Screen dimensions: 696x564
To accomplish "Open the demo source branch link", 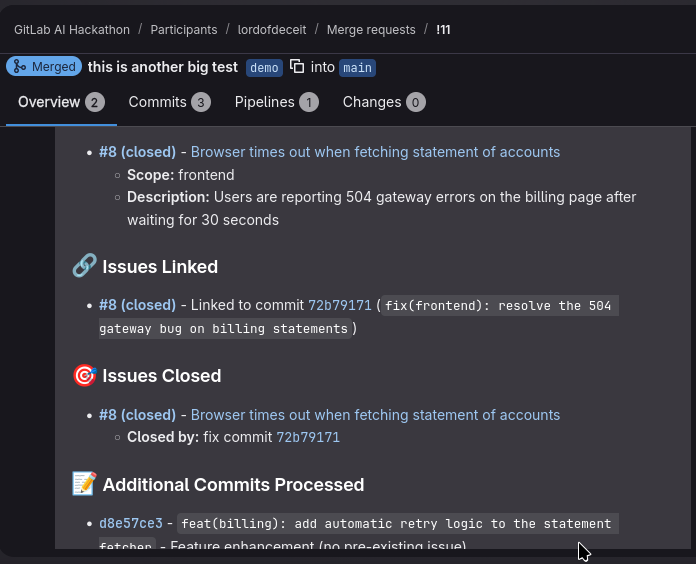I will tap(265, 68).
